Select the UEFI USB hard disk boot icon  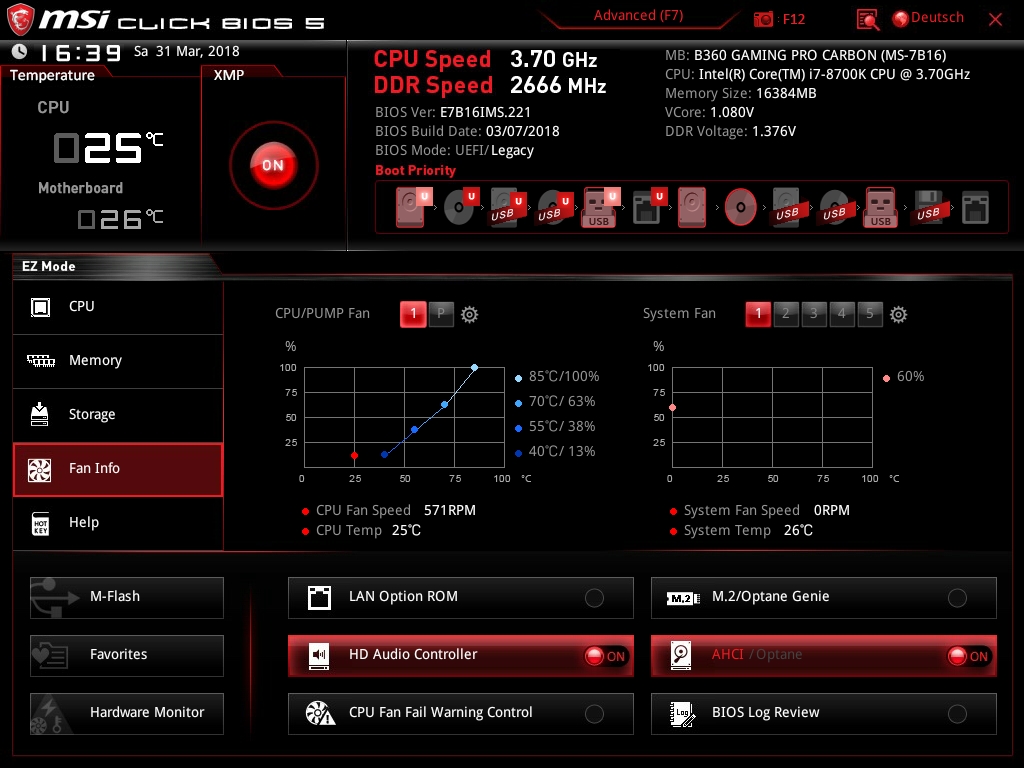[x=508, y=207]
